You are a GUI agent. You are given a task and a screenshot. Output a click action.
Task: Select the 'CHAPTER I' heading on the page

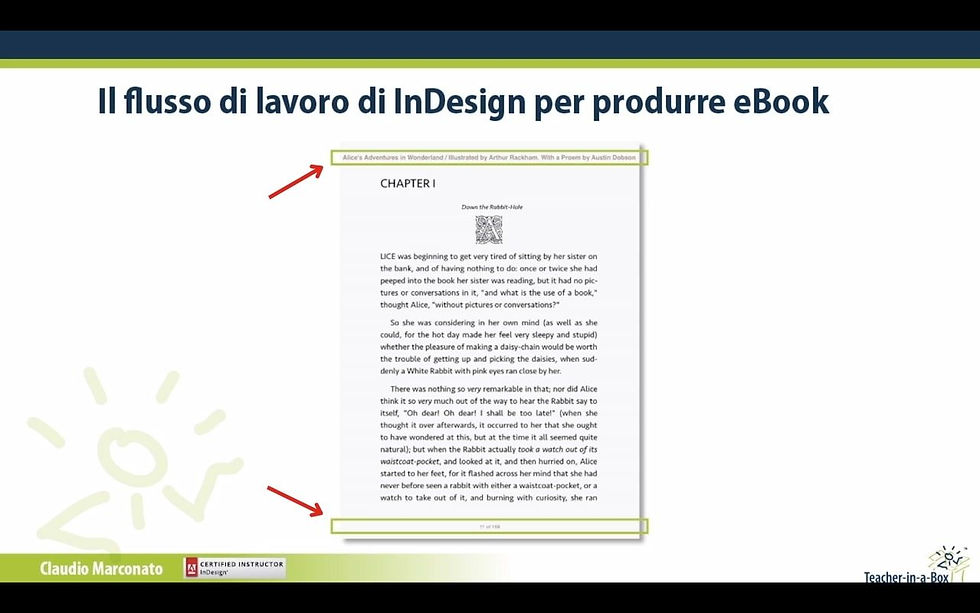point(408,184)
